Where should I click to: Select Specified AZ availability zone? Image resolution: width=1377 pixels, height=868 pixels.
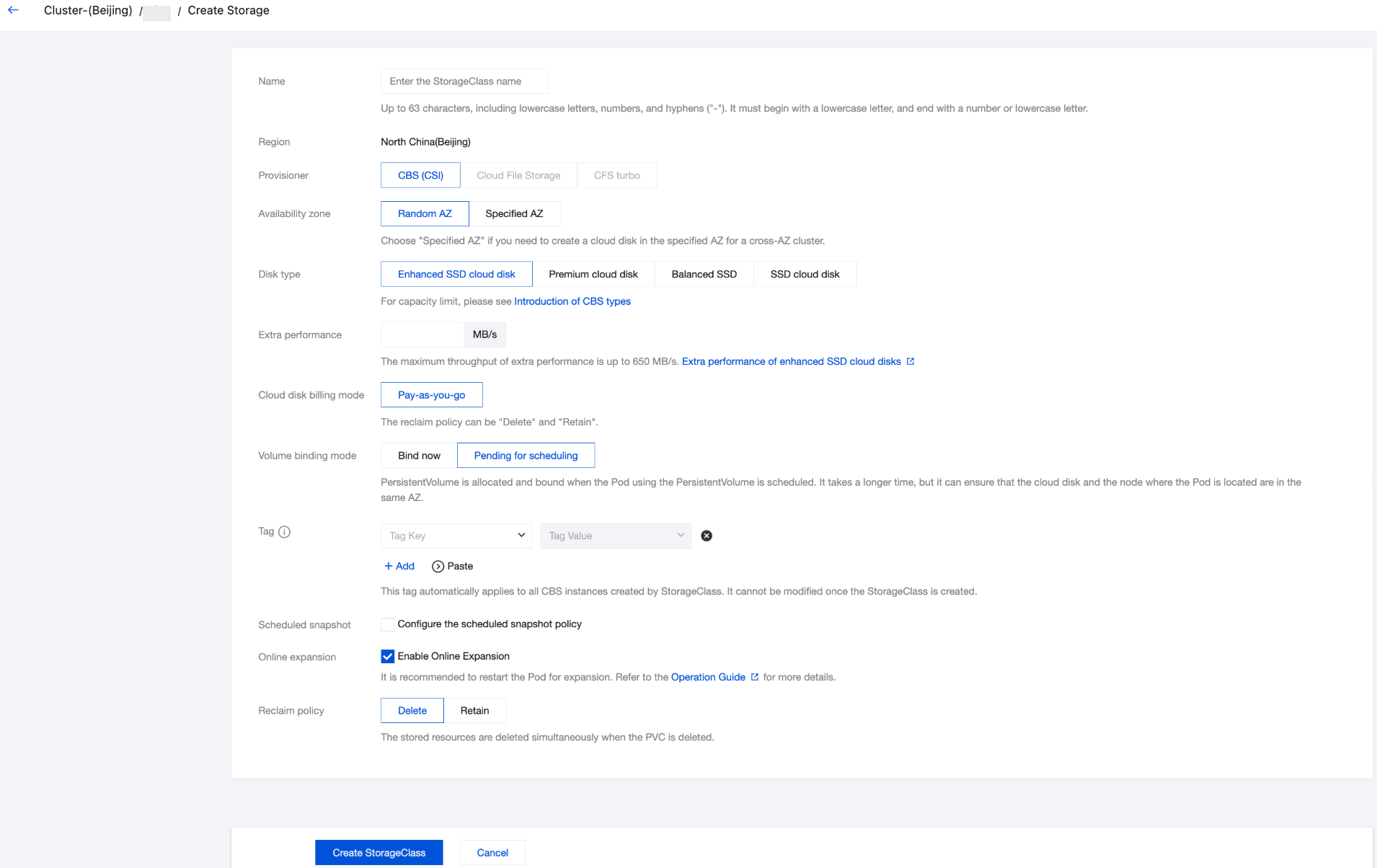coord(514,213)
